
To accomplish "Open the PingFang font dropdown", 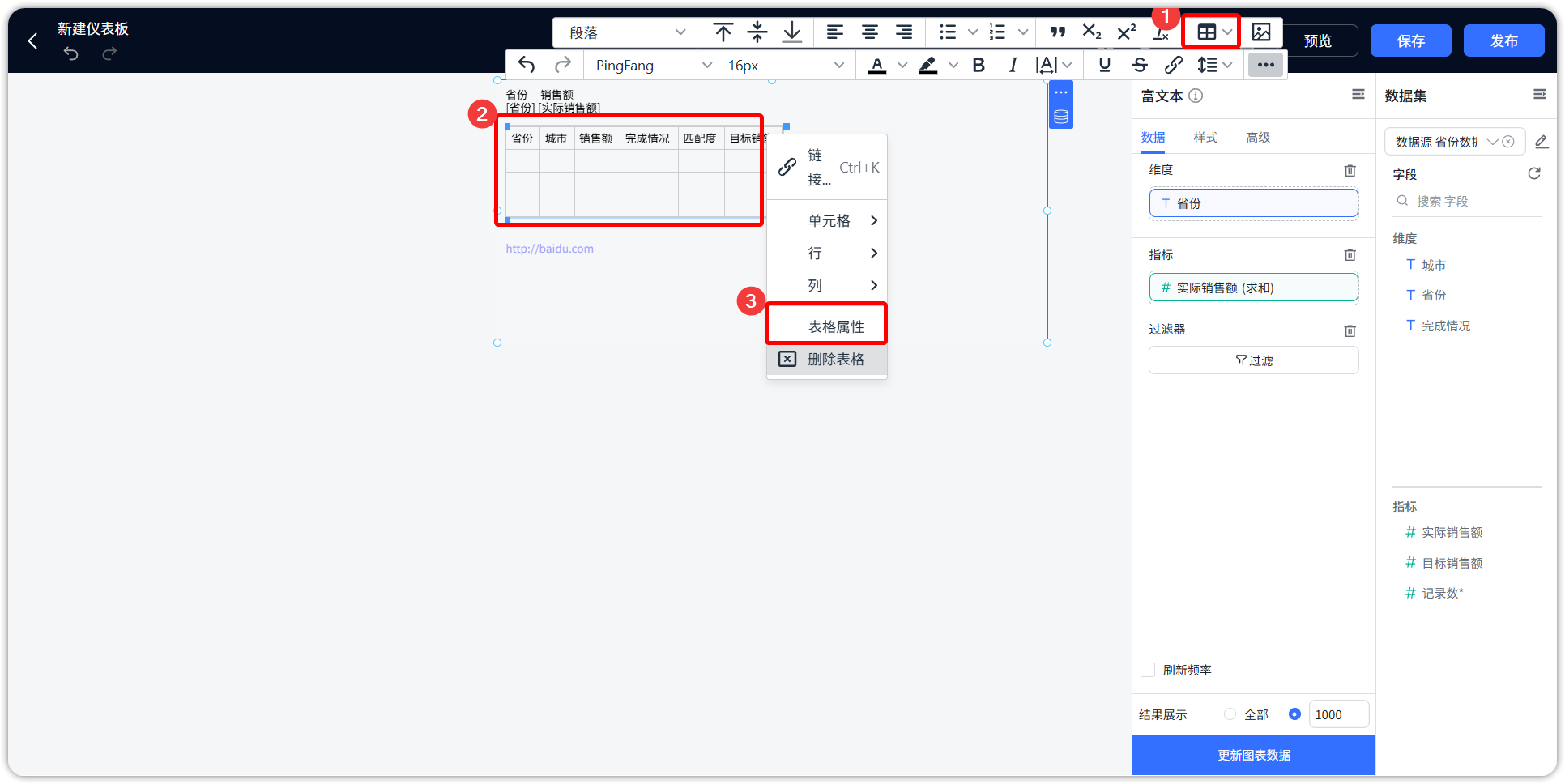I will [x=652, y=65].
